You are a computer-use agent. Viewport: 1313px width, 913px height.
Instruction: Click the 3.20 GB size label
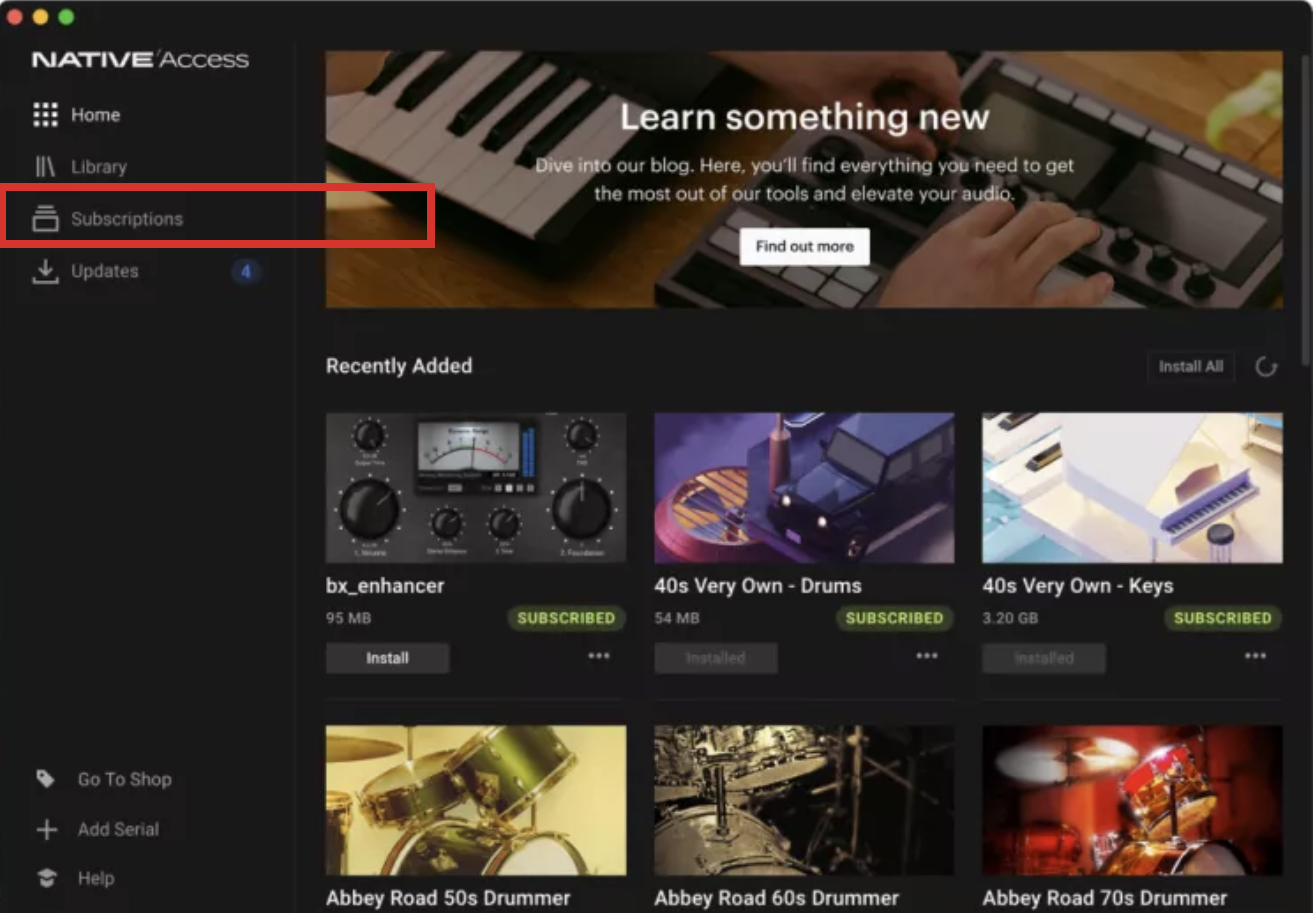[x=1011, y=619]
